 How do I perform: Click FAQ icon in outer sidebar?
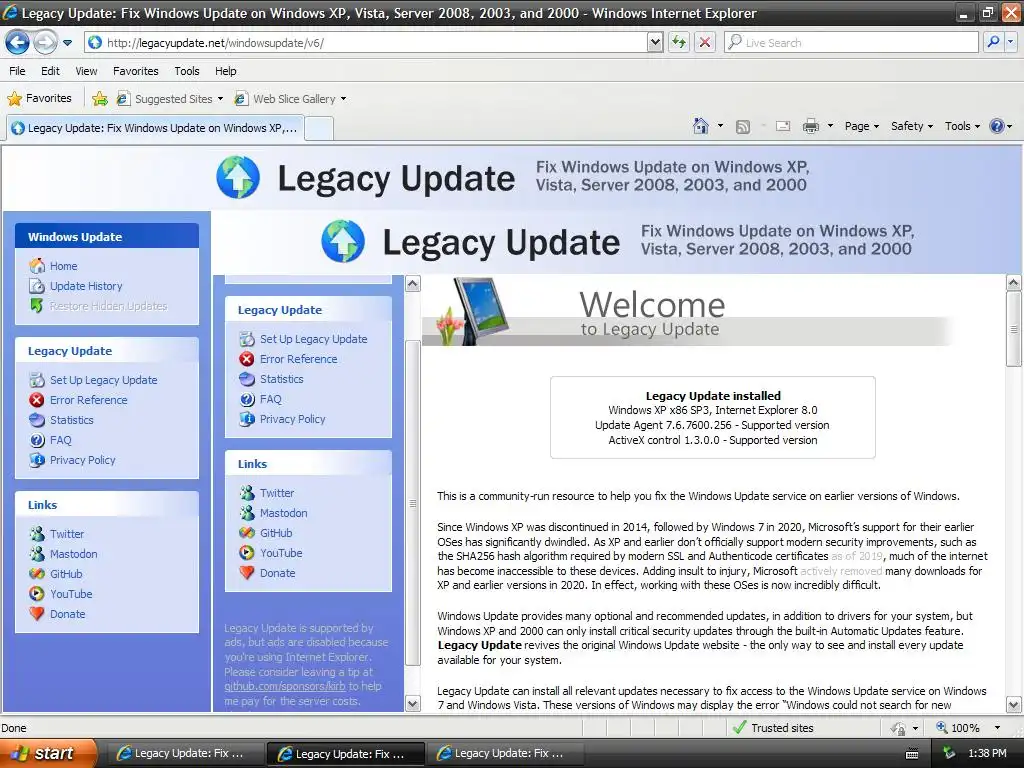tap(37, 440)
